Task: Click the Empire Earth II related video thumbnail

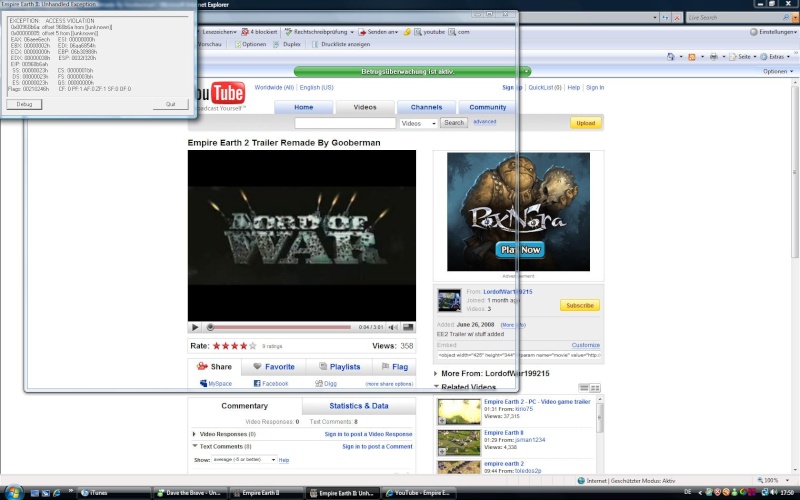Action: point(459,442)
